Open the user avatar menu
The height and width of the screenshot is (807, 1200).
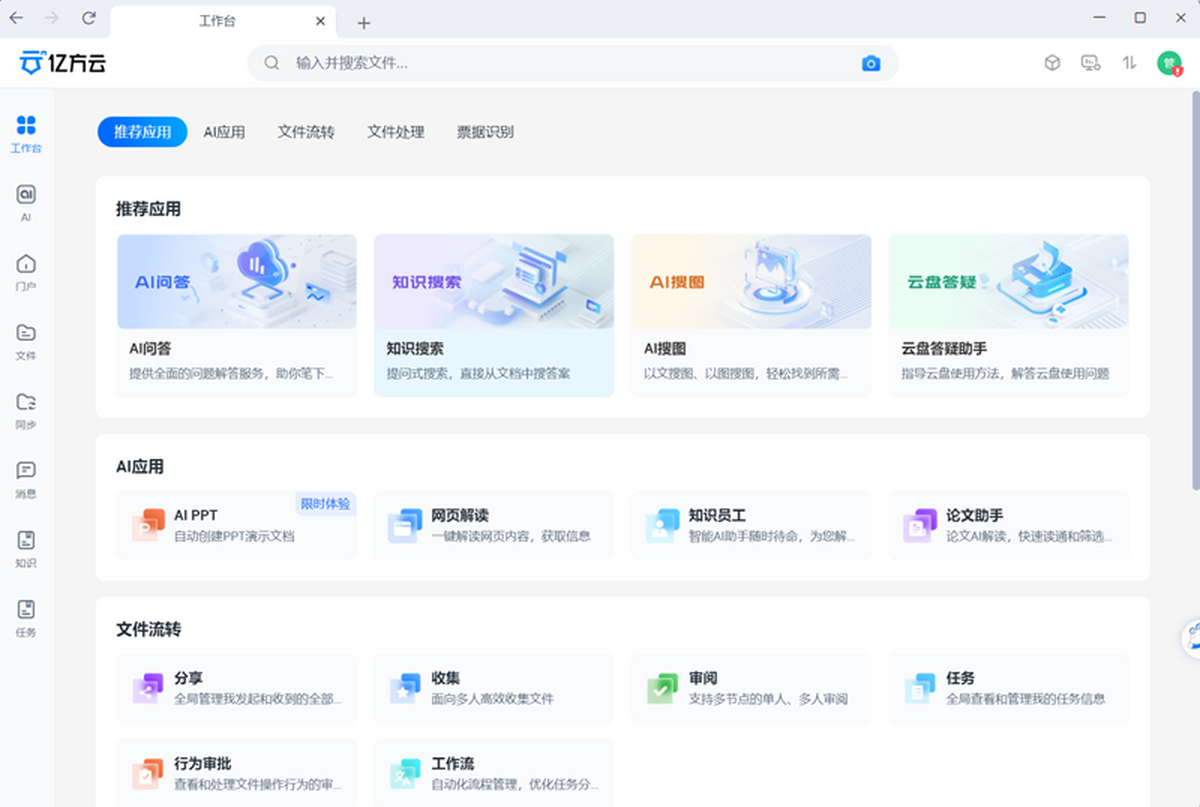(1169, 63)
